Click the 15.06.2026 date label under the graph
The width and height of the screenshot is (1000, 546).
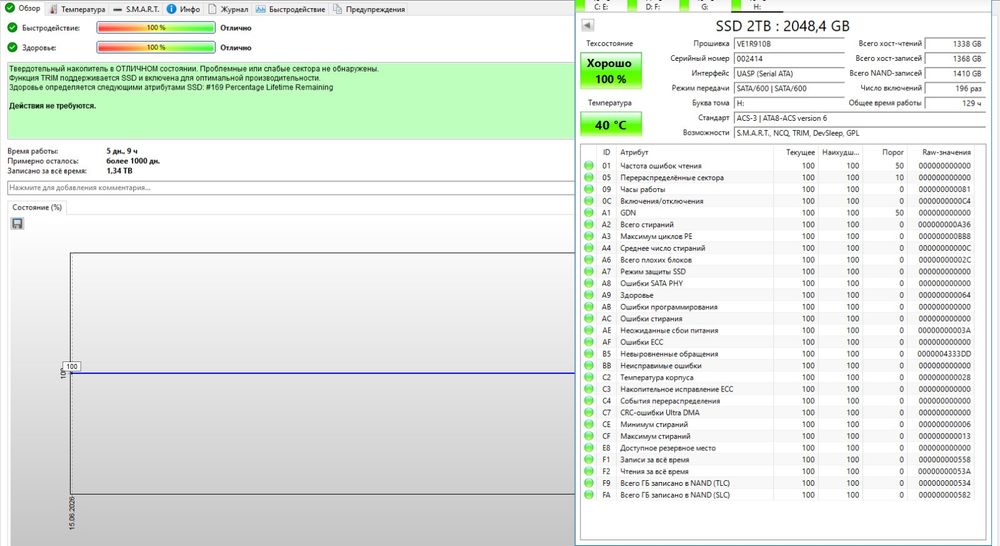[72, 513]
